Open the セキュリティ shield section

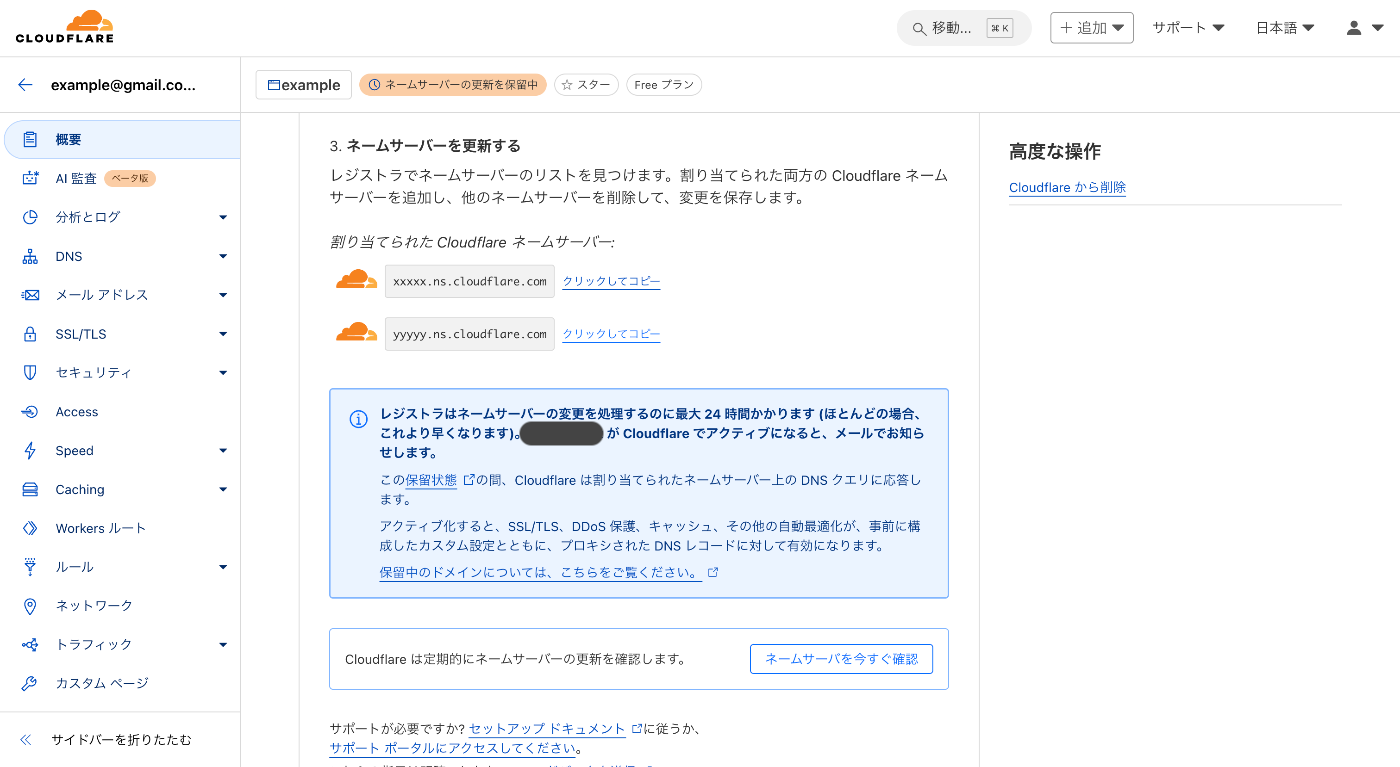[31, 372]
